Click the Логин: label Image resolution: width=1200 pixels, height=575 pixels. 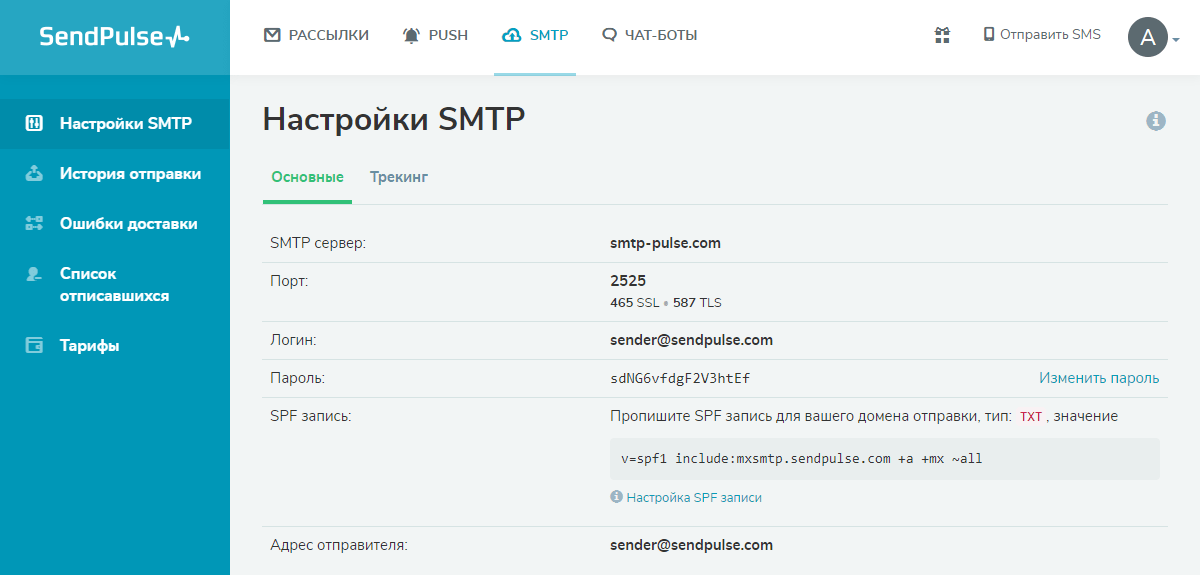tap(293, 340)
